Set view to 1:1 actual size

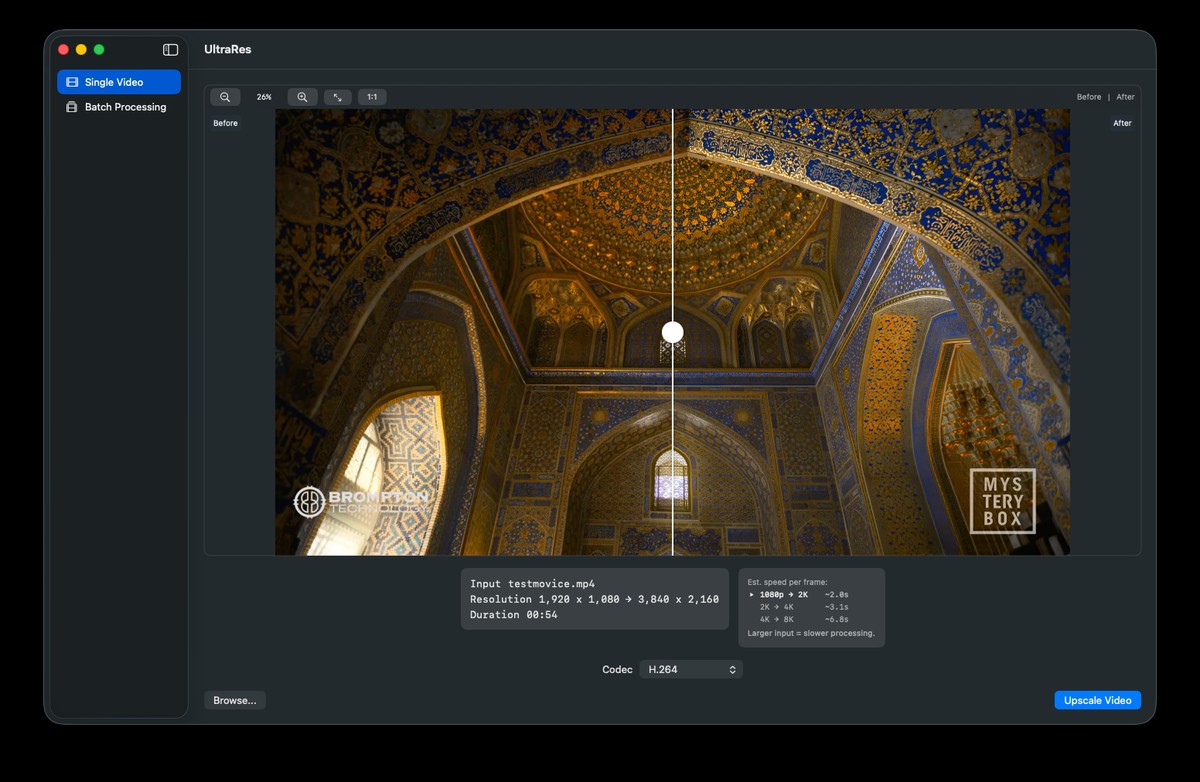pyautogui.click(x=372, y=96)
